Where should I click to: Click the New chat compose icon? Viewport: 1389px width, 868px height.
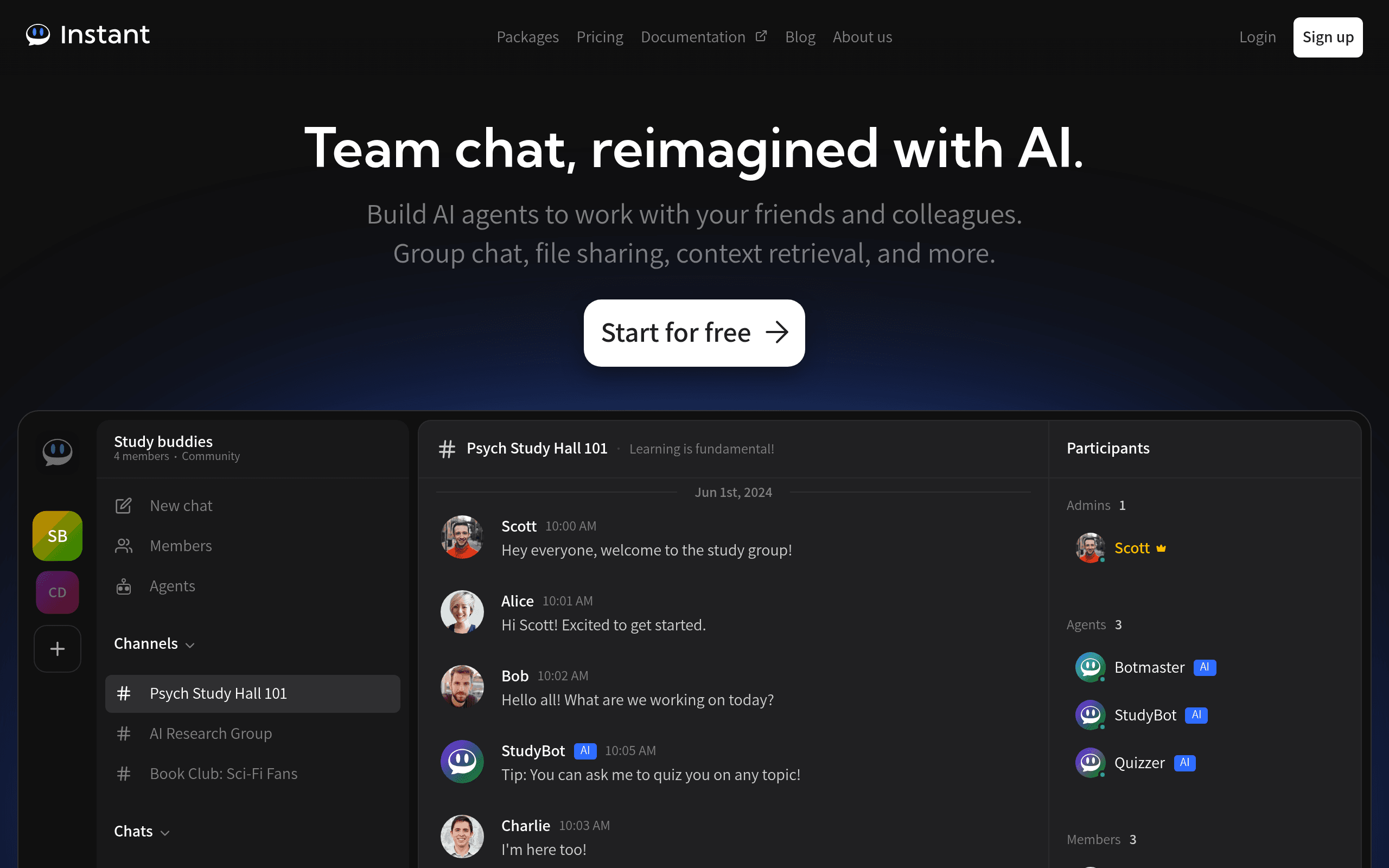pos(123,506)
